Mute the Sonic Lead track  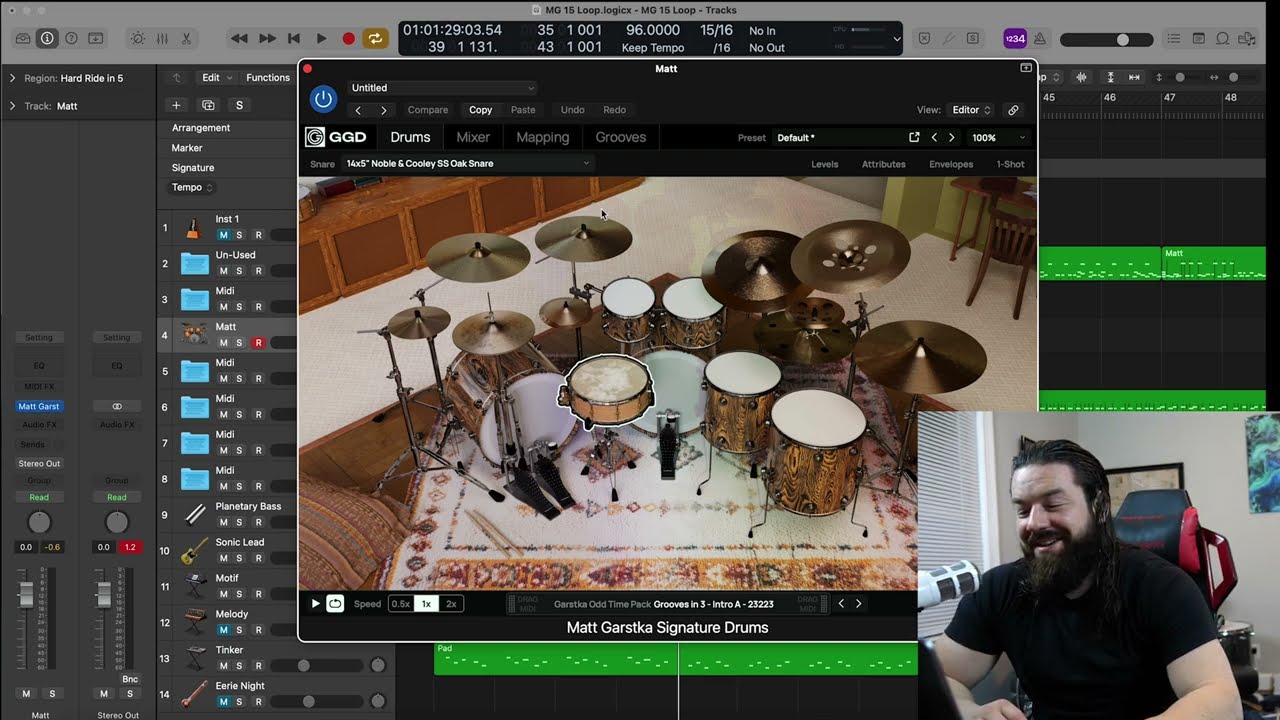coord(223,558)
